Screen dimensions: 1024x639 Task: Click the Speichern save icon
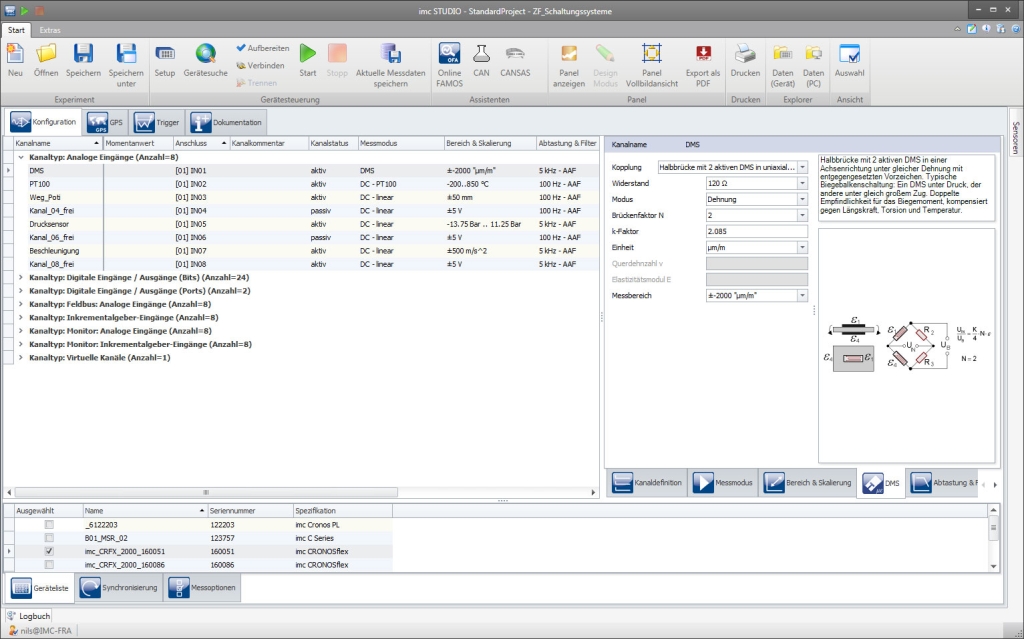click(x=83, y=55)
